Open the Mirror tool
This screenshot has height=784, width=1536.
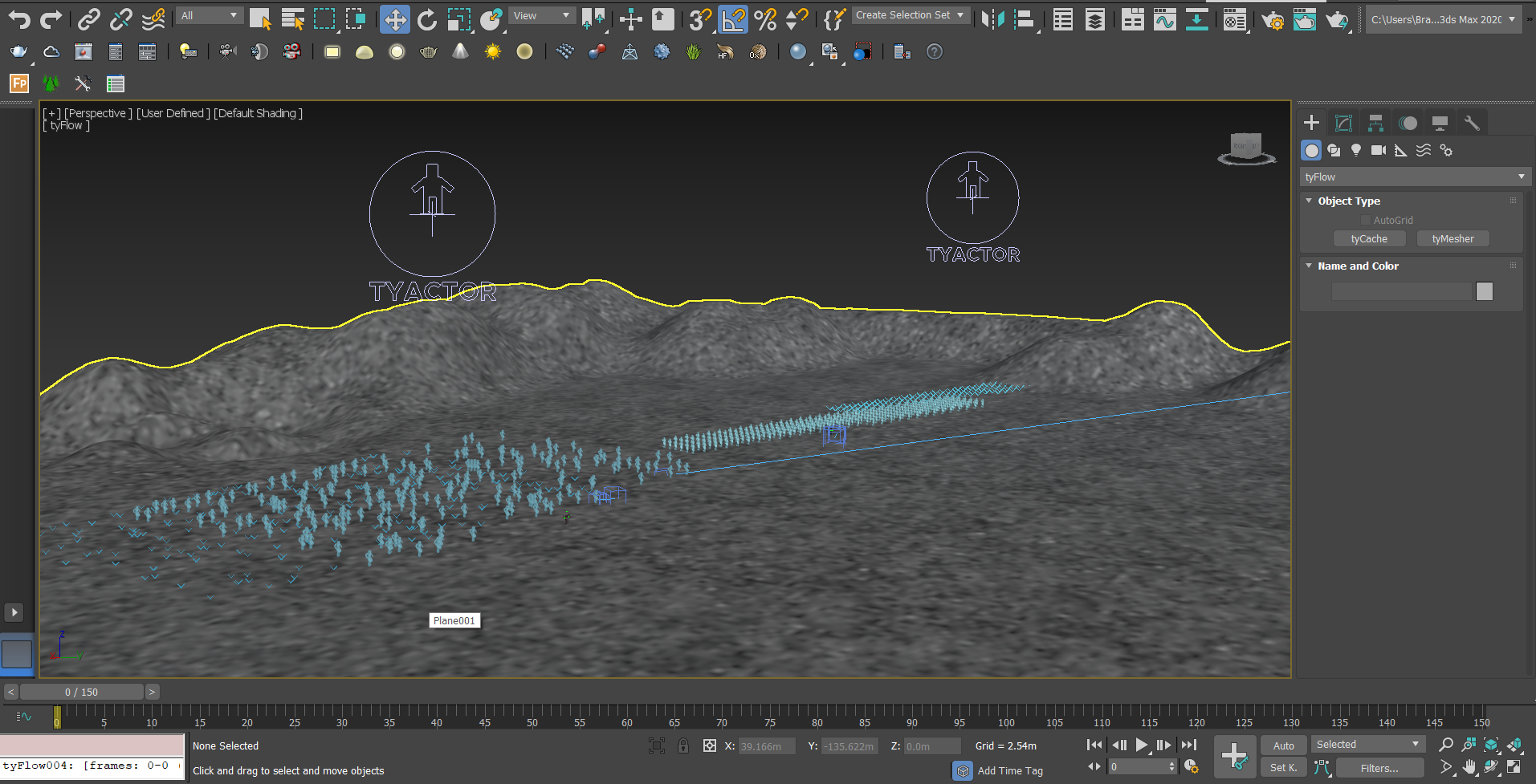[x=993, y=19]
